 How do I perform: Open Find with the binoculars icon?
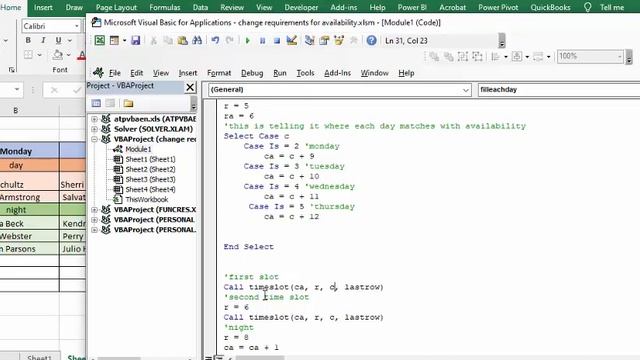pyautogui.click(x=197, y=40)
